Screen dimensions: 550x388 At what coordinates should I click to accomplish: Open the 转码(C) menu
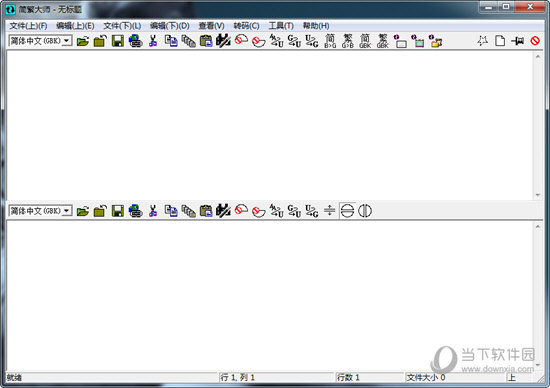point(247,26)
